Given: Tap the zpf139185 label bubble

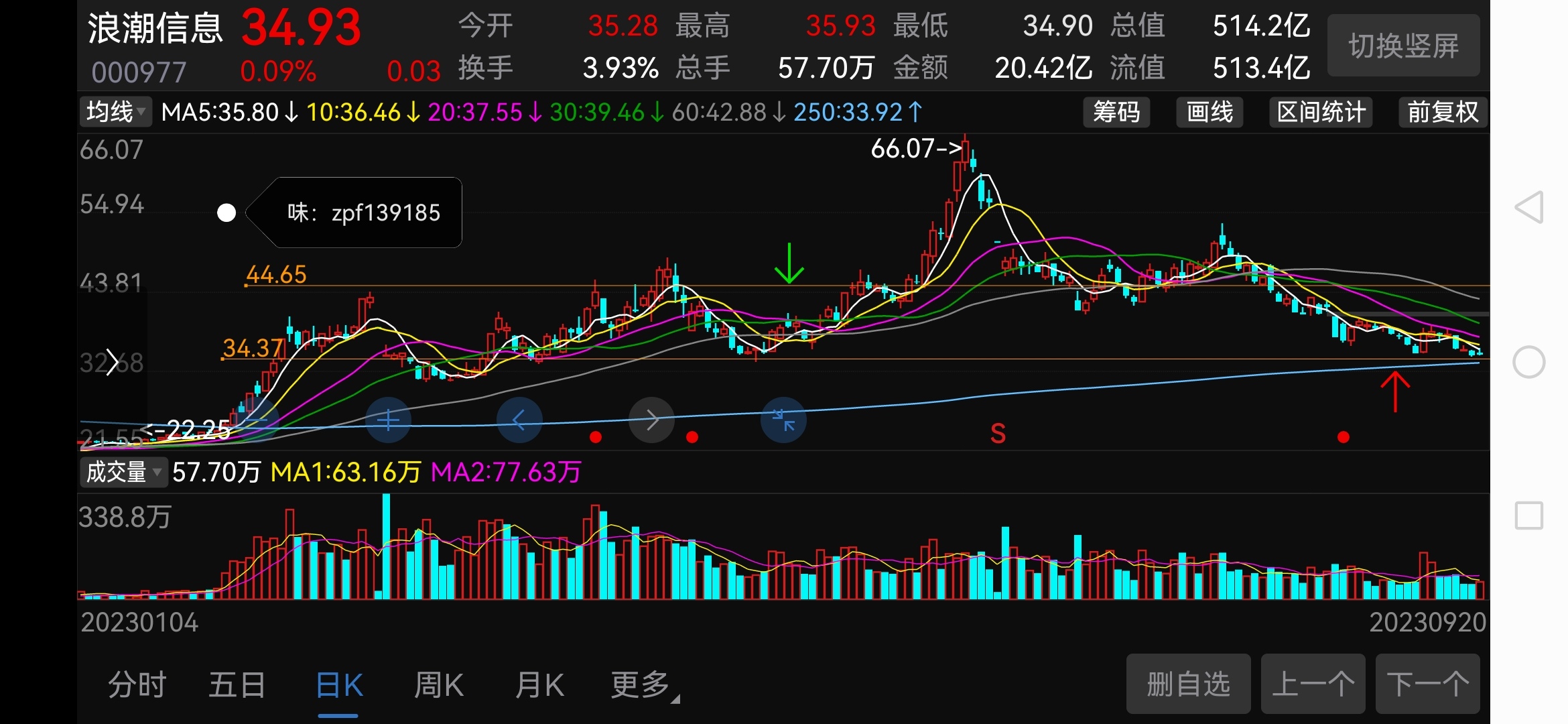Looking at the screenshot, I should (354, 213).
